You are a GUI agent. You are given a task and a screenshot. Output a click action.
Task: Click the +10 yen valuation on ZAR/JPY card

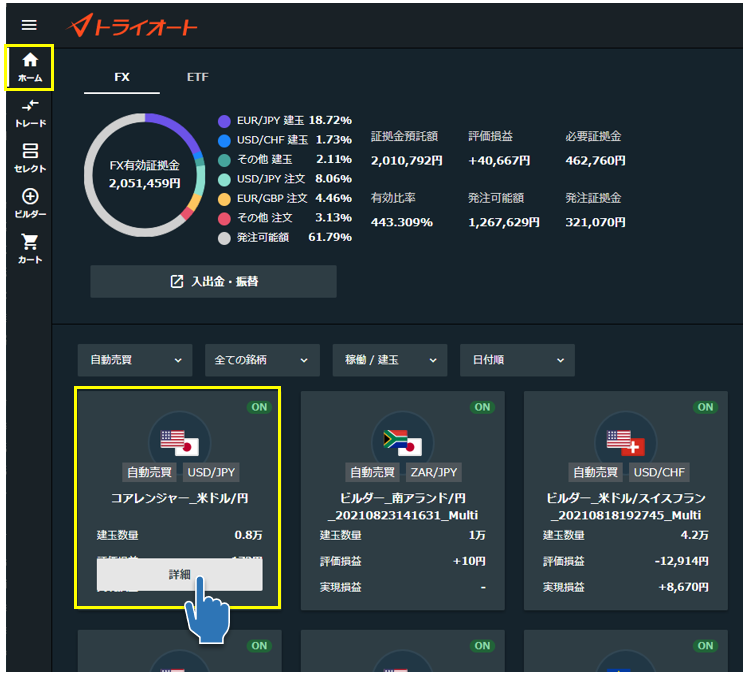[x=469, y=561]
